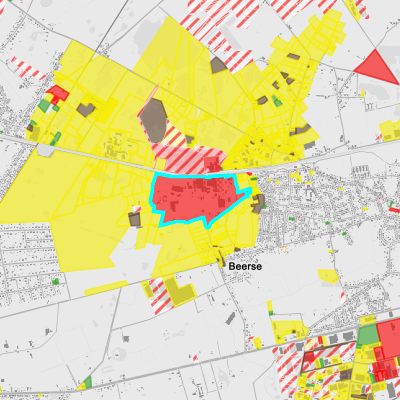Click the small red parcel in upper left
Screen dimensions: 400x400
(x=57, y=92)
